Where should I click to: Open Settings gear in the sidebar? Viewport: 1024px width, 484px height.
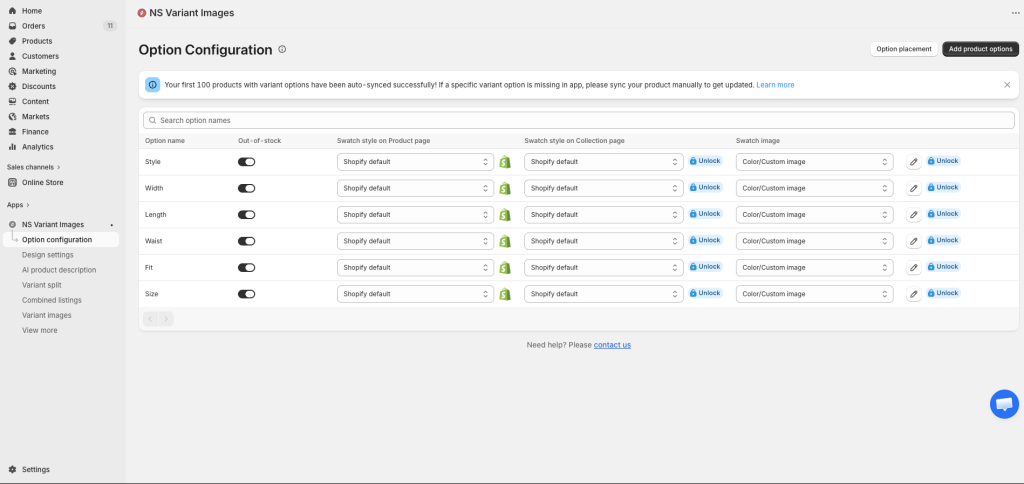13,469
